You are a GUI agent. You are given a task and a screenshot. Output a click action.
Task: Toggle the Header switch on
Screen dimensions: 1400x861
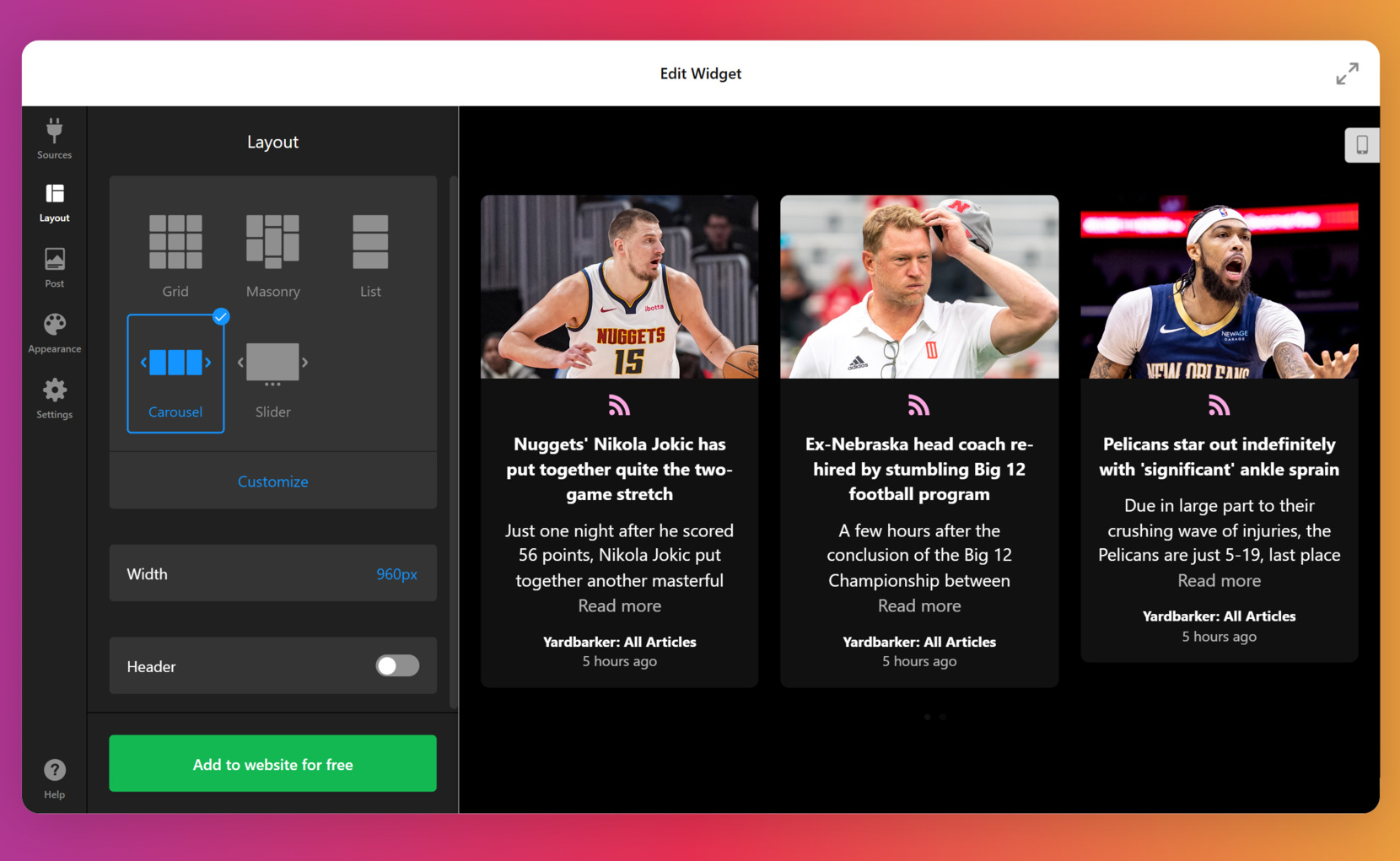point(397,666)
